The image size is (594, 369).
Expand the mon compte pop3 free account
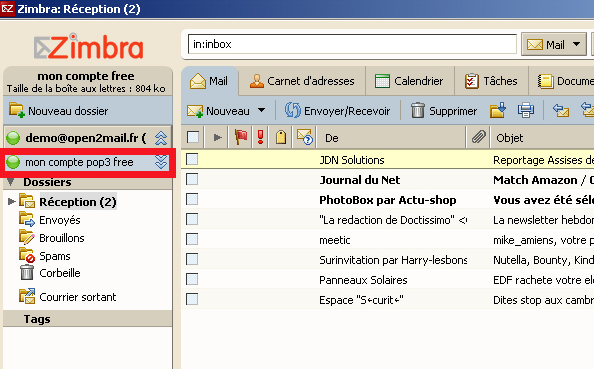pyautogui.click(x=161, y=162)
